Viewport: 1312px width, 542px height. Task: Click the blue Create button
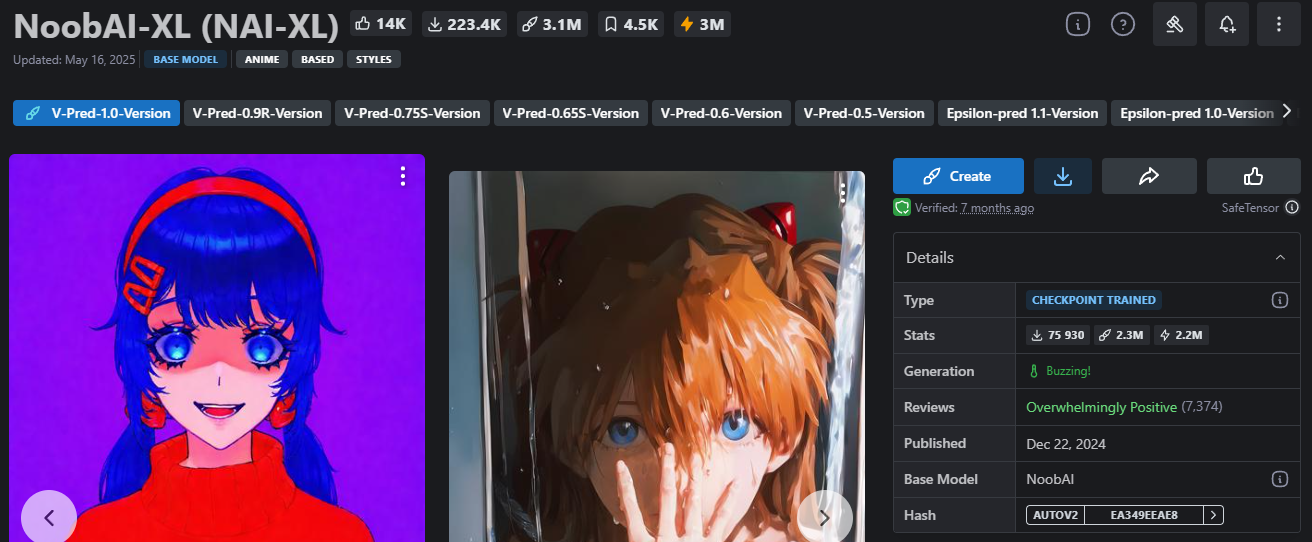(x=958, y=176)
